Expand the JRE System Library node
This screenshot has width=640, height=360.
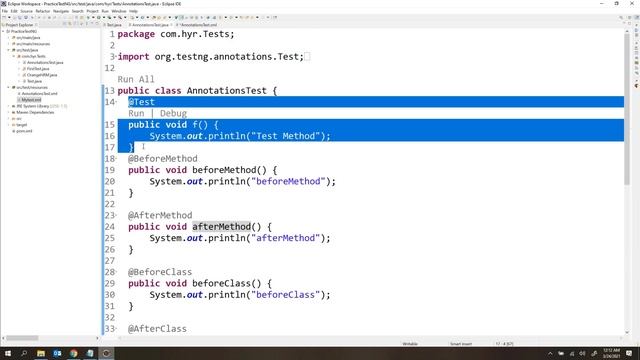click(9, 106)
